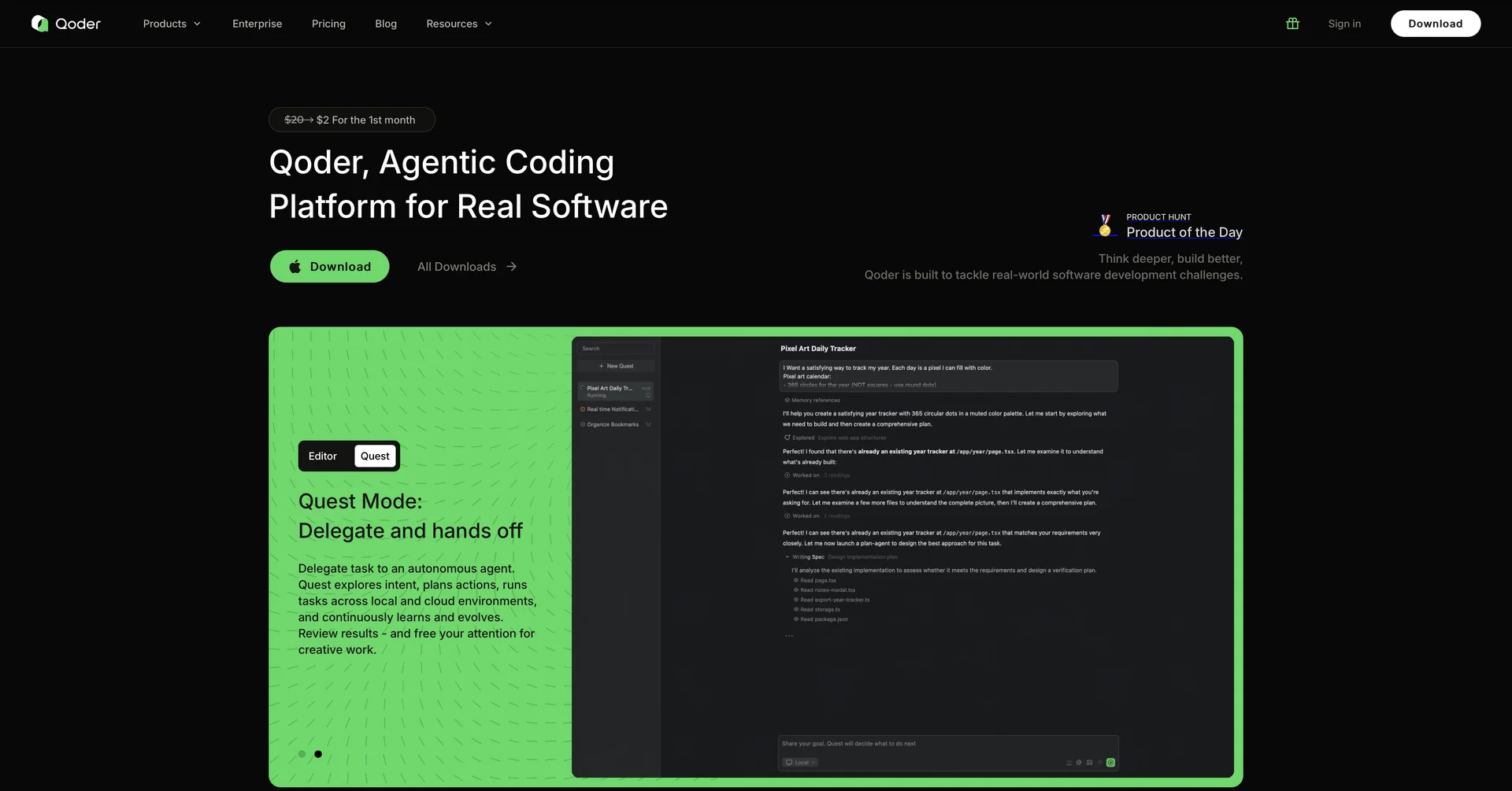Click the arrow beside All Downloads
The width and height of the screenshot is (1512, 791).
512,267
